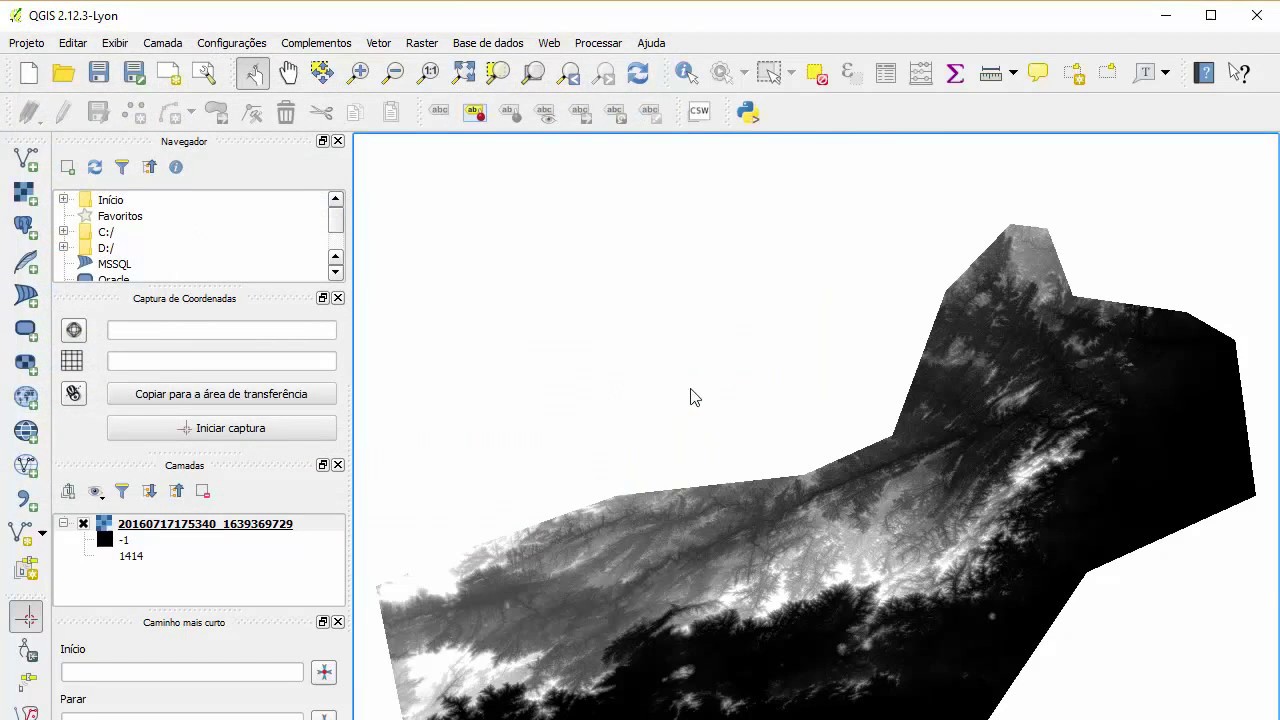Click Copiar para a área de transferência
This screenshot has height=720, width=1280.
point(222,394)
